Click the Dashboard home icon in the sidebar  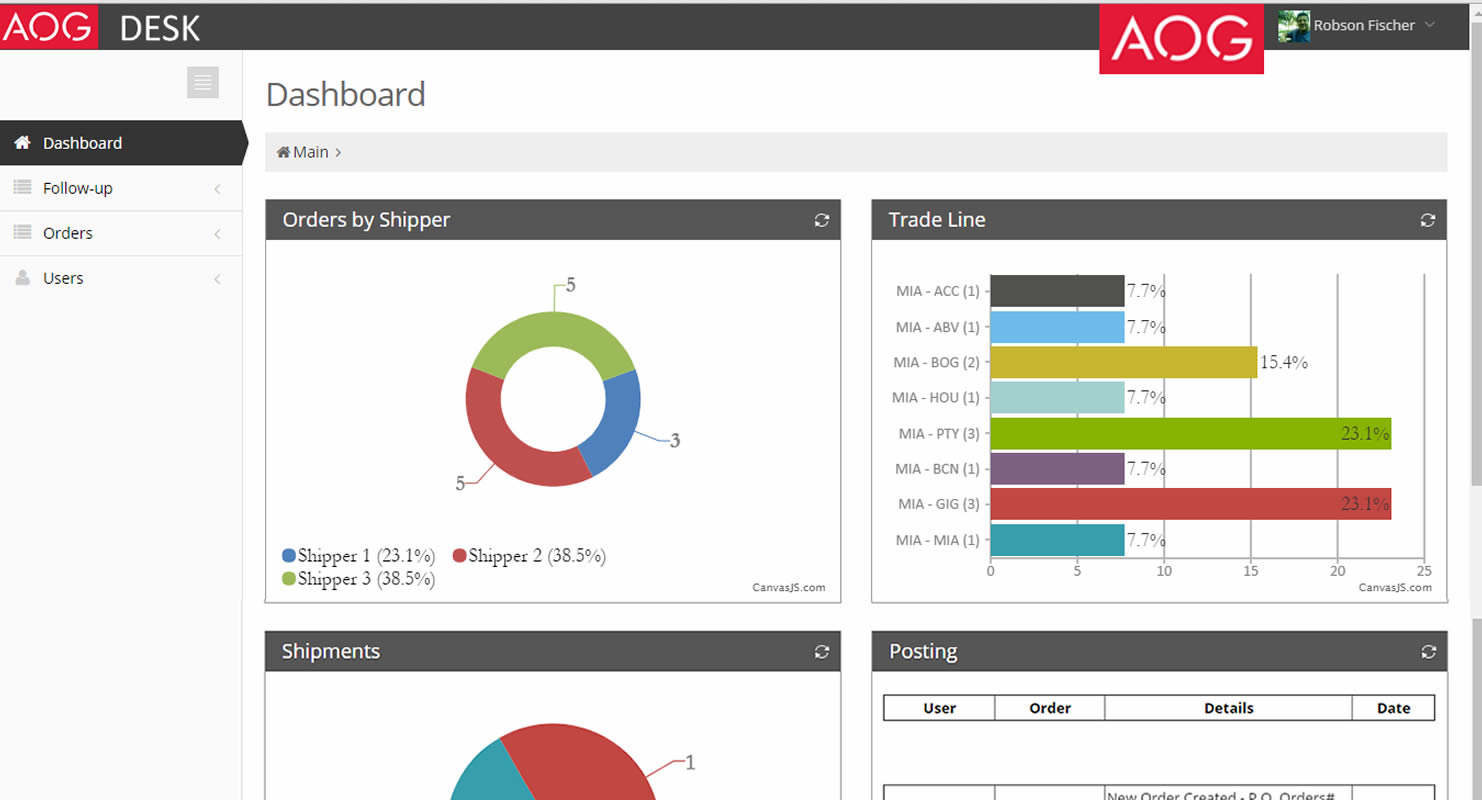[x=22, y=143]
